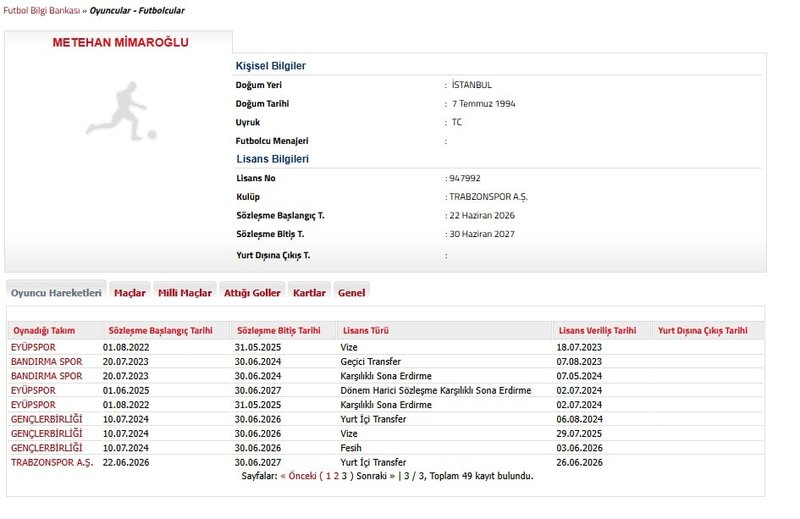Click the Yurt Dışına Çıkış Tarihi header
Image resolution: width=800 pixels, height=519 pixels.
(x=703, y=330)
